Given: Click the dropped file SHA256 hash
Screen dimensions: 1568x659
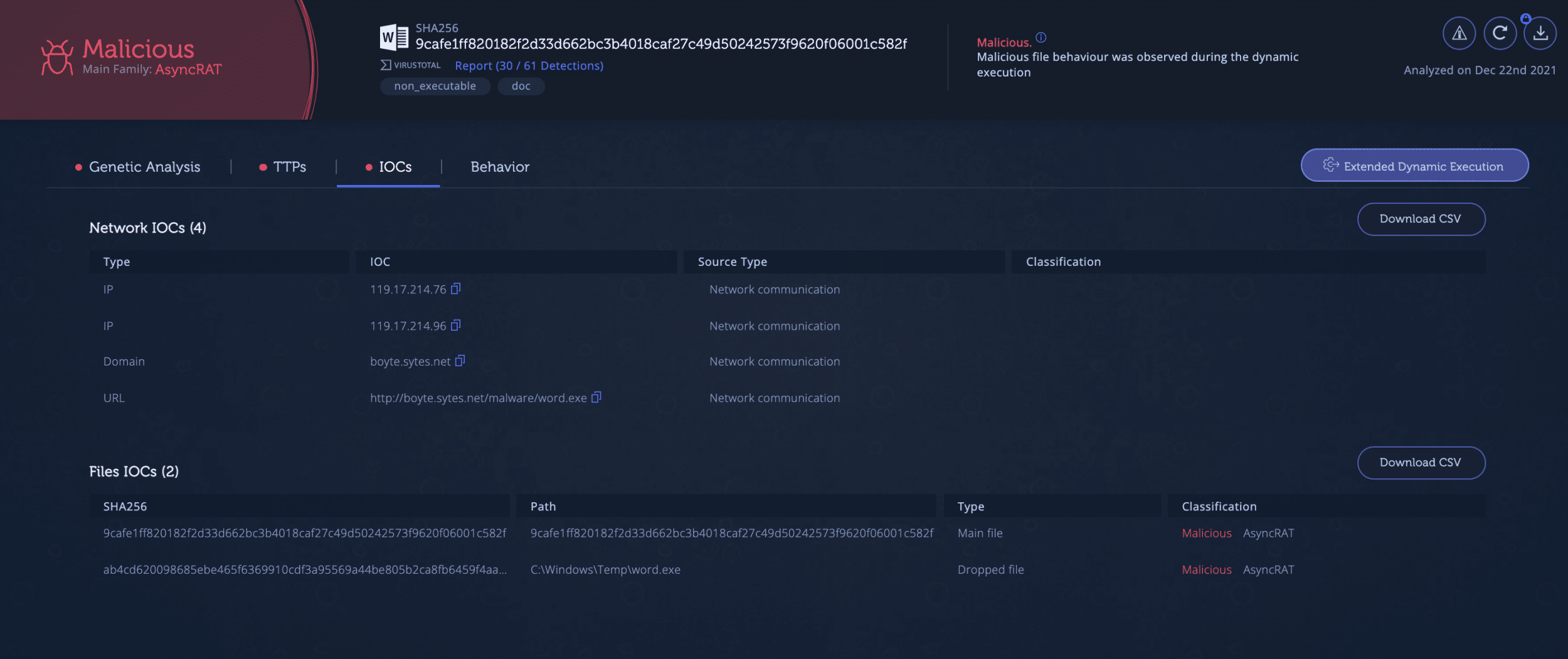Looking at the screenshot, I should (x=304, y=569).
